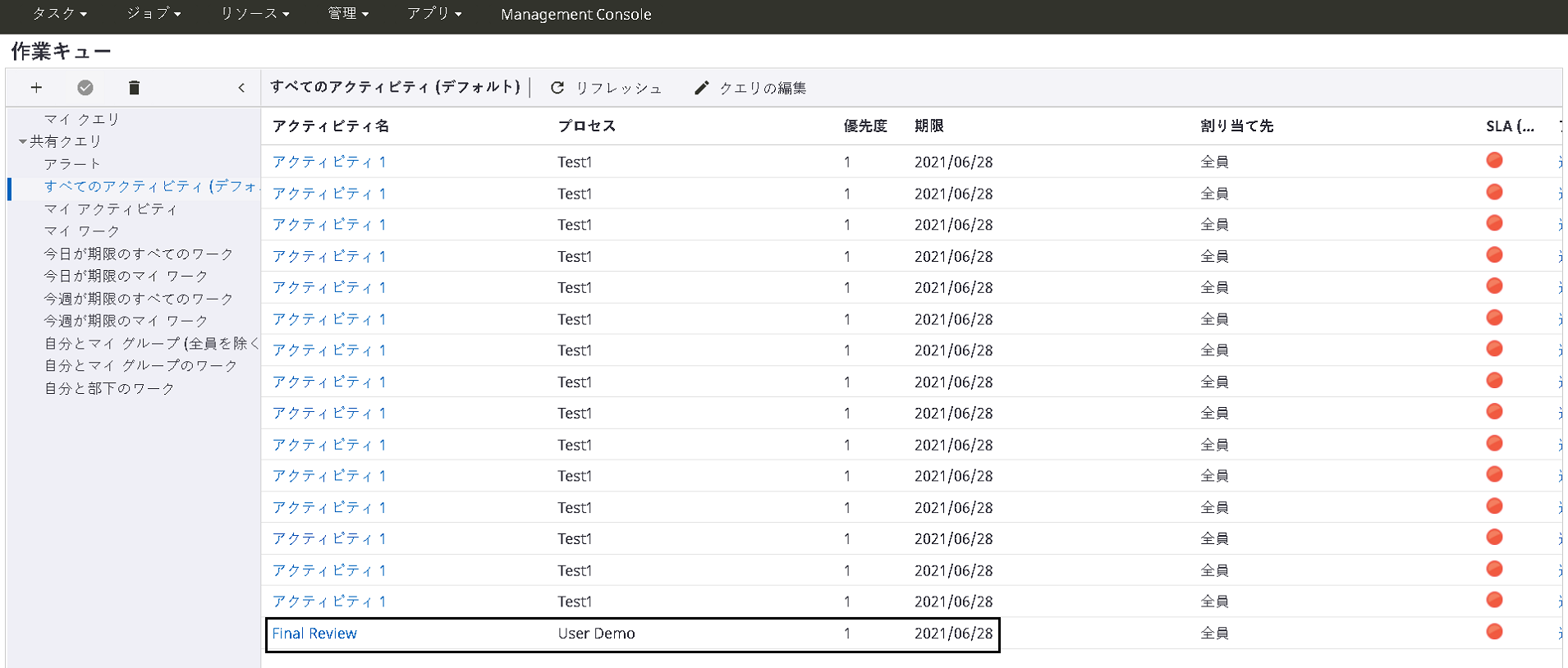
Task: Open the 管理 menu
Action: point(348,14)
